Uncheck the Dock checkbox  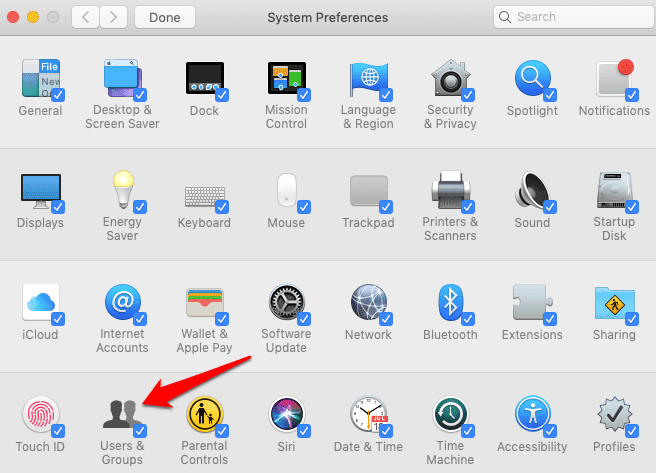tap(222, 95)
